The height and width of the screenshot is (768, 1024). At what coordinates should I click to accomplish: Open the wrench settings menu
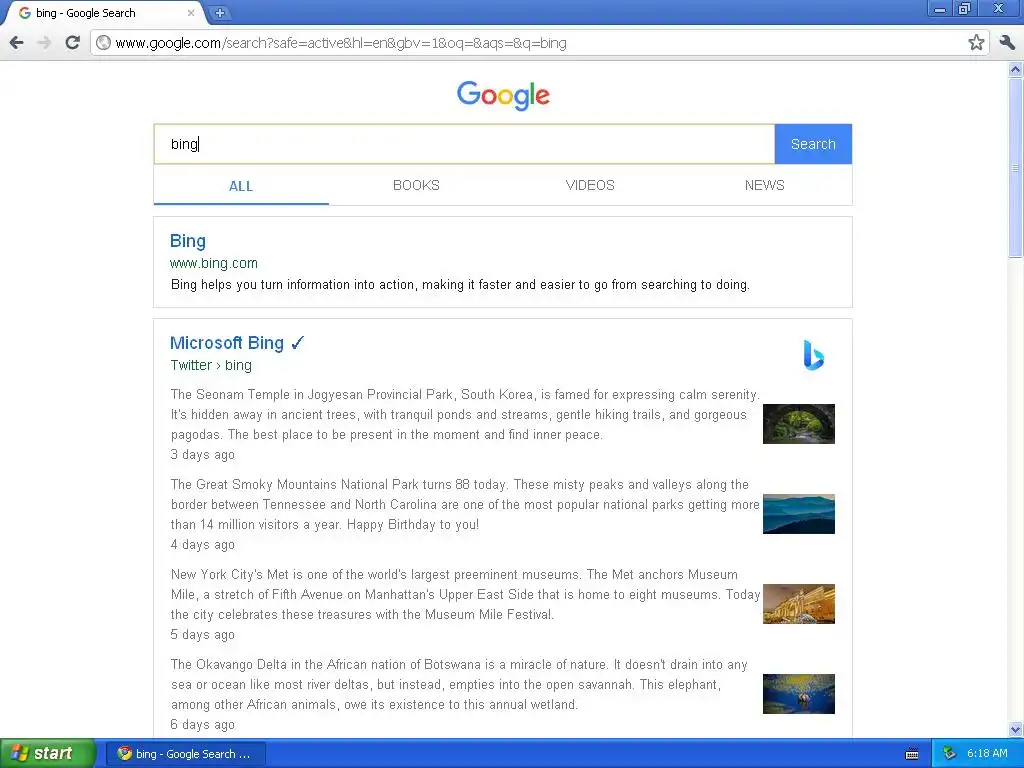click(x=1007, y=43)
